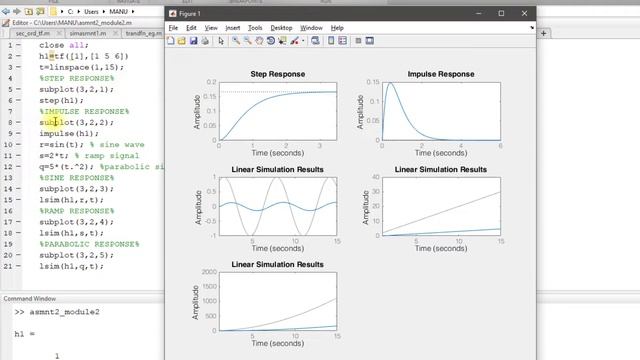Click the Impulse Response plot title

click(x=441, y=74)
